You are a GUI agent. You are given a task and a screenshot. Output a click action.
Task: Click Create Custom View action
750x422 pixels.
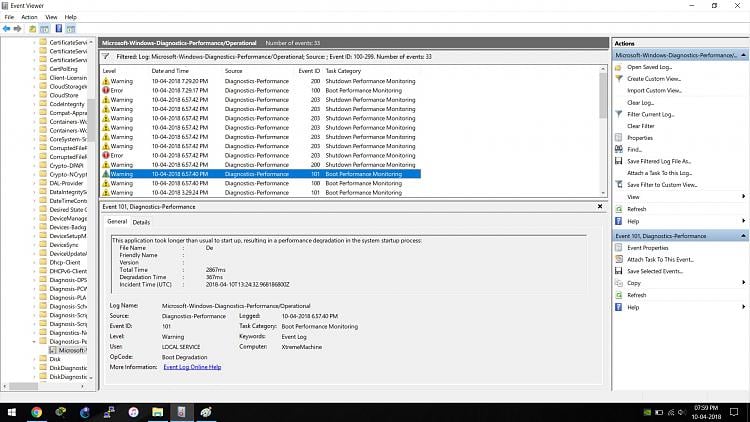tap(654, 78)
